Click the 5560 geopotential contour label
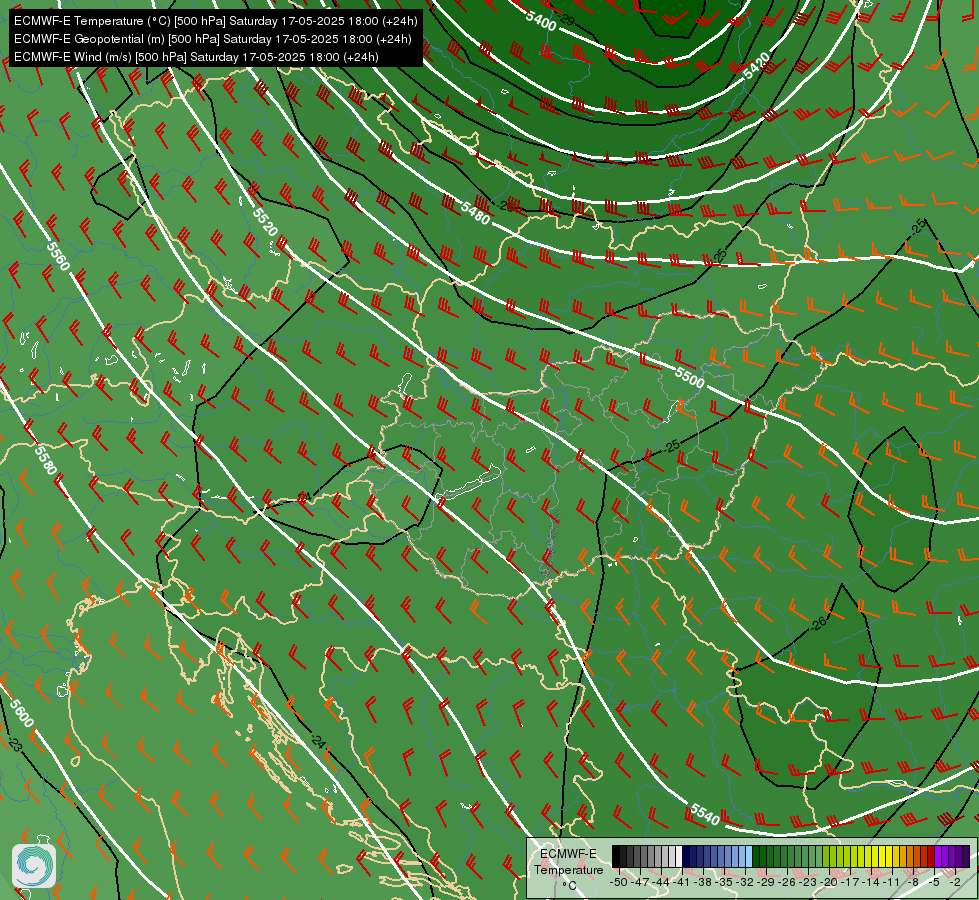The height and width of the screenshot is (900, 979). (x=58, y=256)
